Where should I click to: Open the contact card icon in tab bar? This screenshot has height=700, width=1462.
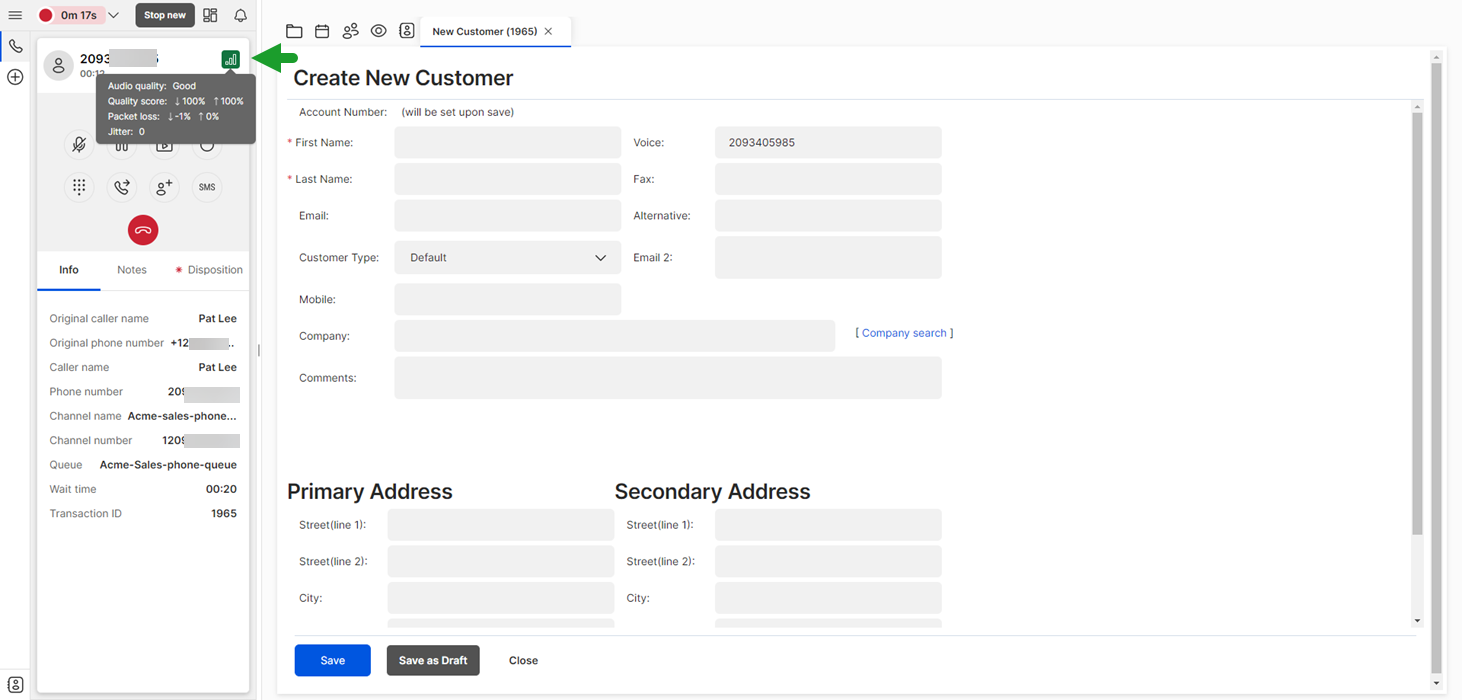407,31
